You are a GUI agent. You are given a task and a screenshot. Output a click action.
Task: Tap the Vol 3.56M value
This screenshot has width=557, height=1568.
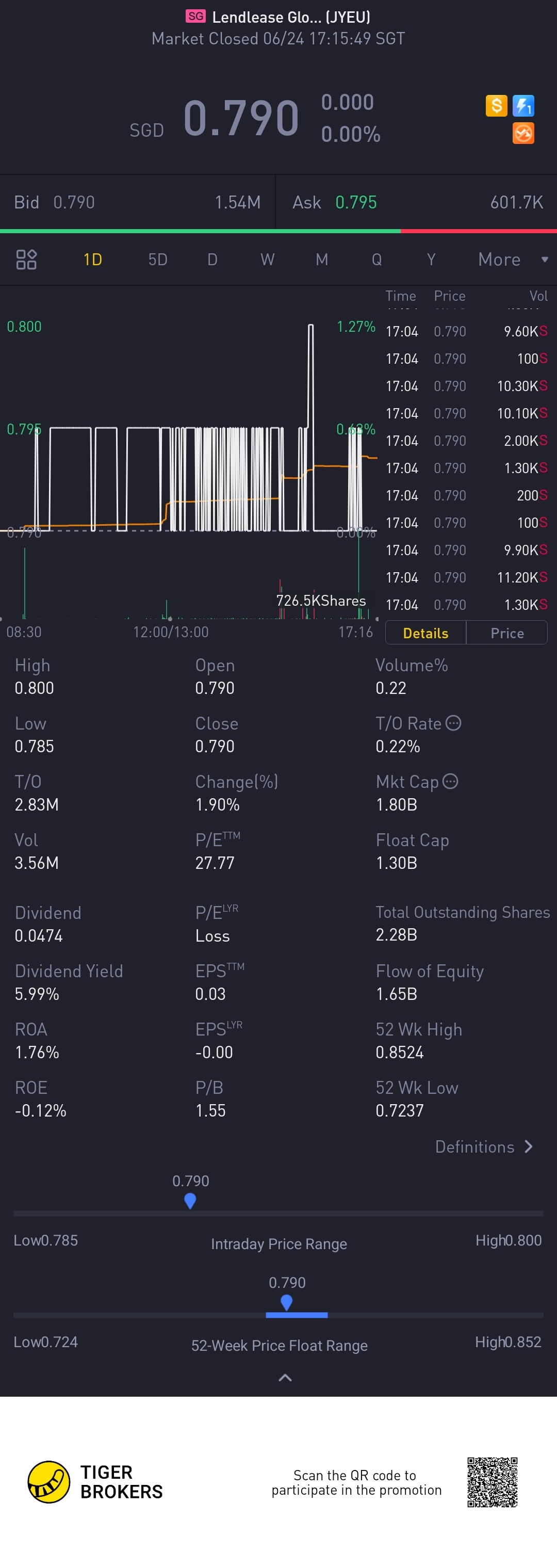(x=37, y=863)
